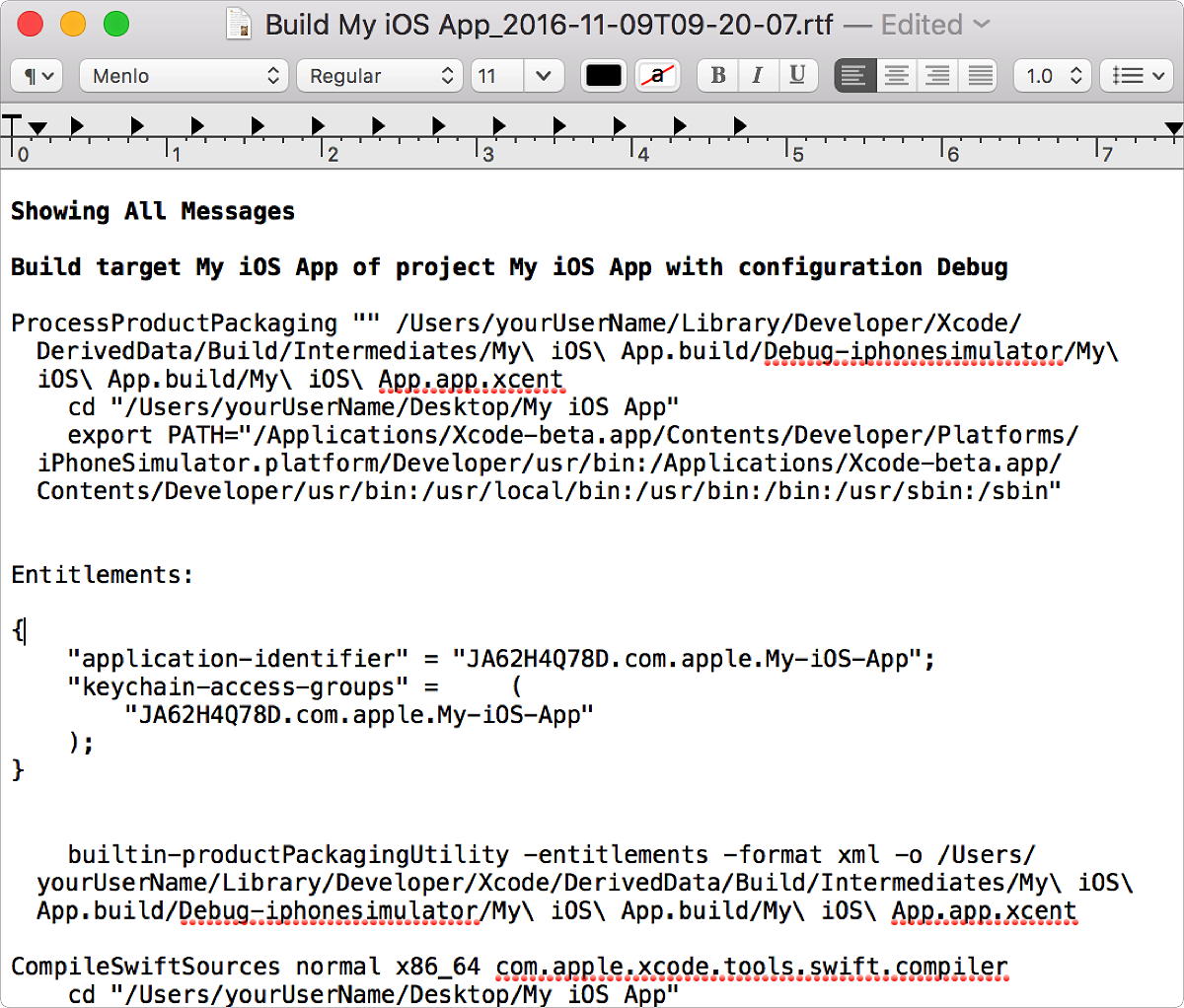Click the heading Showing All Messages
The image size is (1184, 1008).
point(153,211)
